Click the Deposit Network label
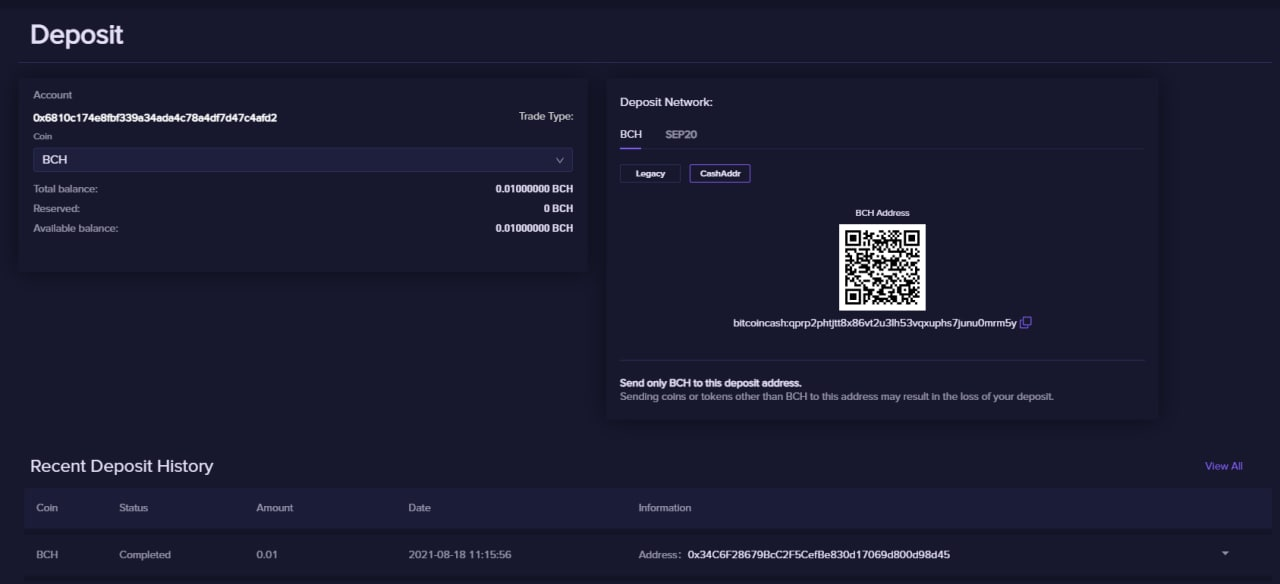 click(x=666, y=102)
